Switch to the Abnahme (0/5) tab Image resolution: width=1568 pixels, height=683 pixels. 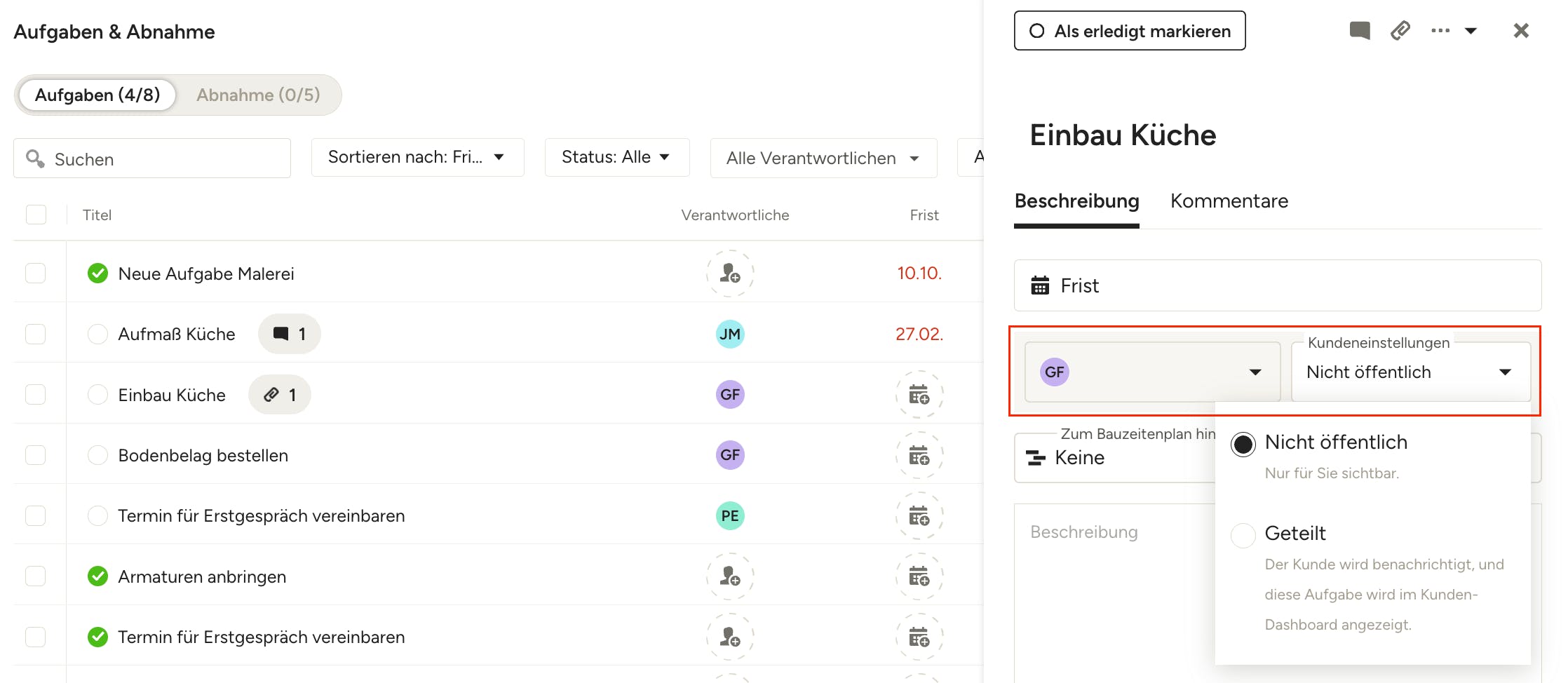[x=258, y=95]
